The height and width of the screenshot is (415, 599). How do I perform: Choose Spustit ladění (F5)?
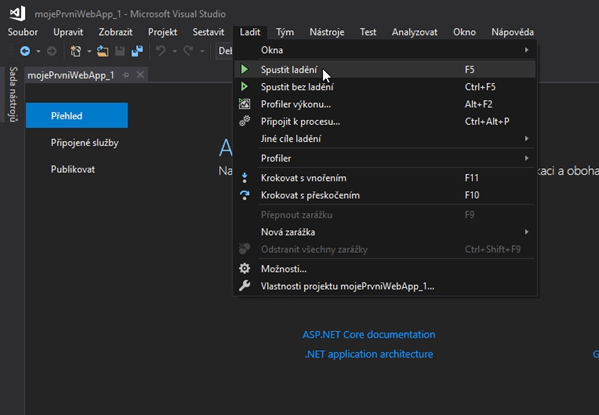tap(385, 69)
